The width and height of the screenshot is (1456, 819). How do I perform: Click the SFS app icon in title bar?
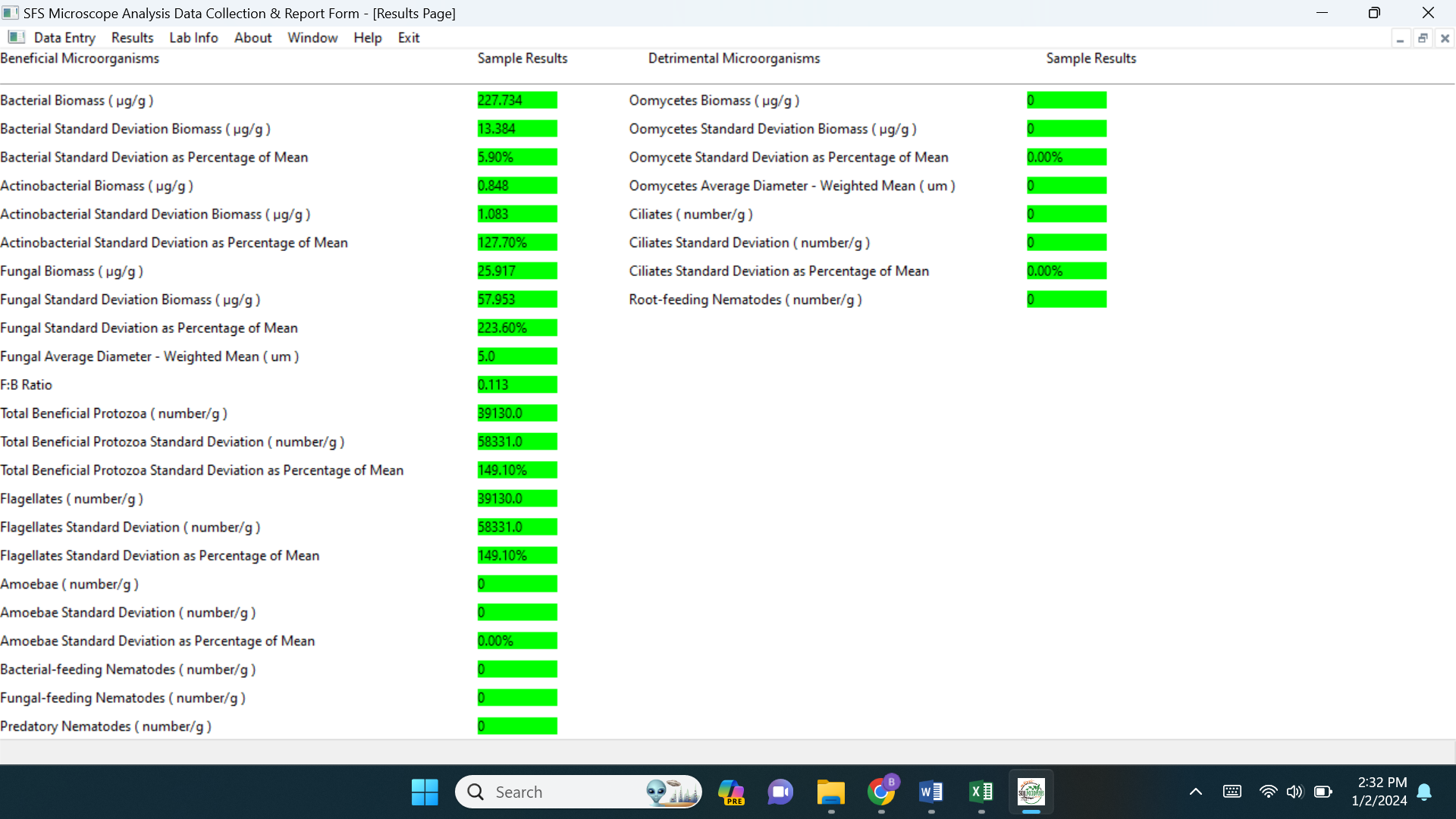click(x=11, y=13)
